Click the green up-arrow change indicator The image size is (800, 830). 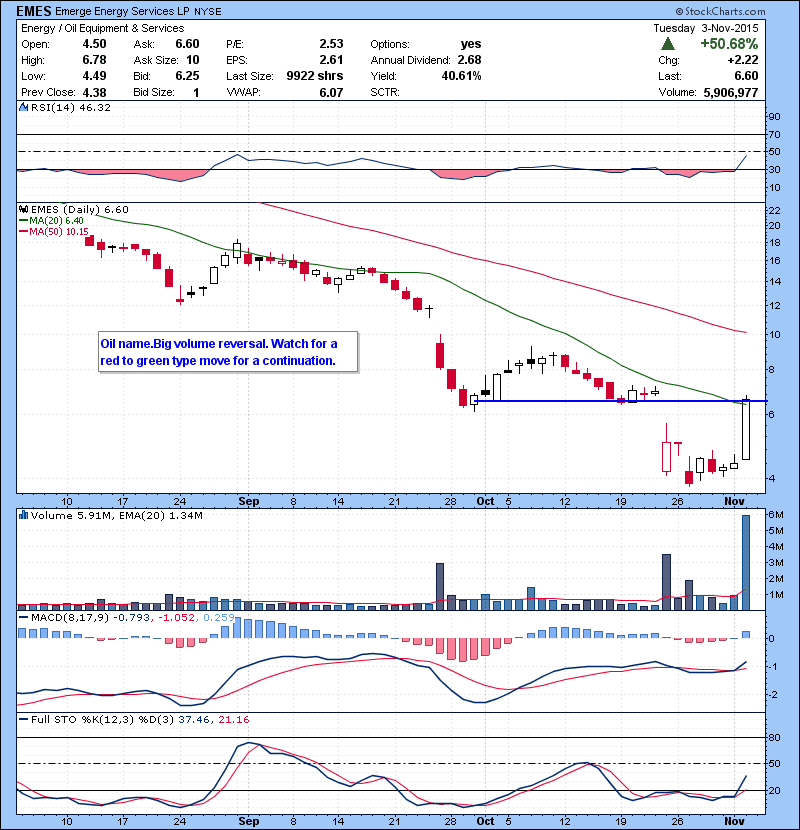tap(668, 44)
